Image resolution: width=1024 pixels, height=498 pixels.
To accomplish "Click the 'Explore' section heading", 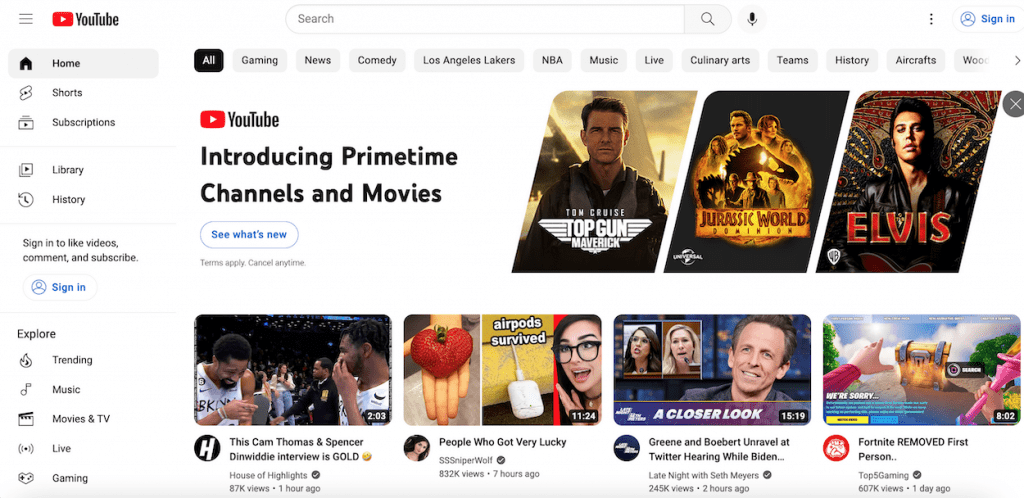I will [37, 334].
